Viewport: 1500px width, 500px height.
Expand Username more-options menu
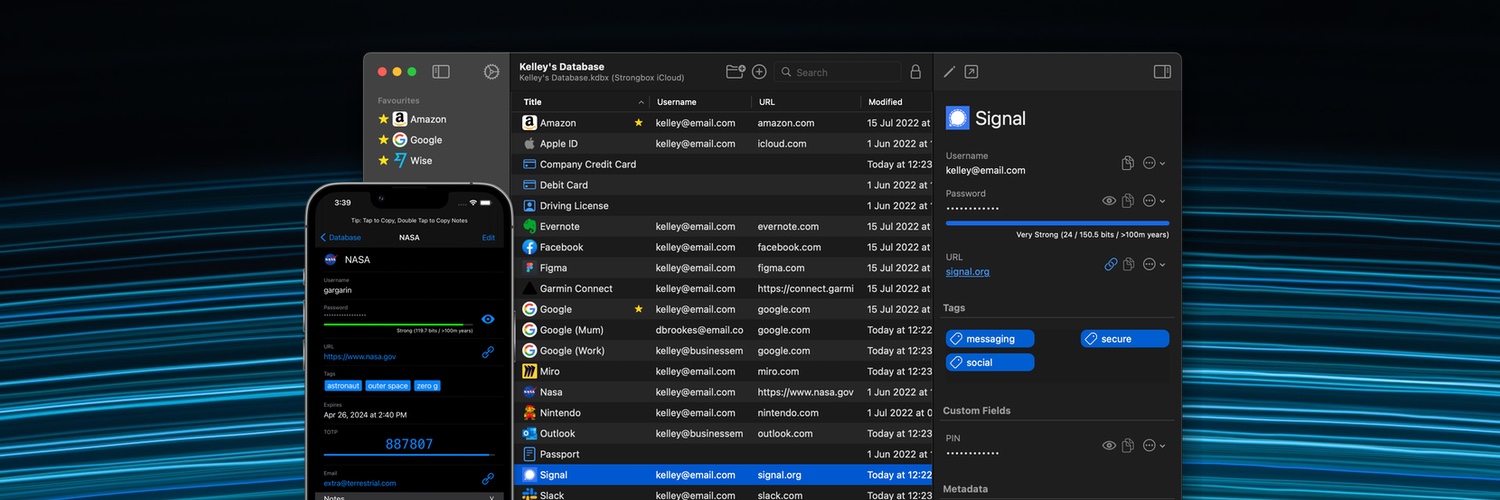(x=1154, y=163)
